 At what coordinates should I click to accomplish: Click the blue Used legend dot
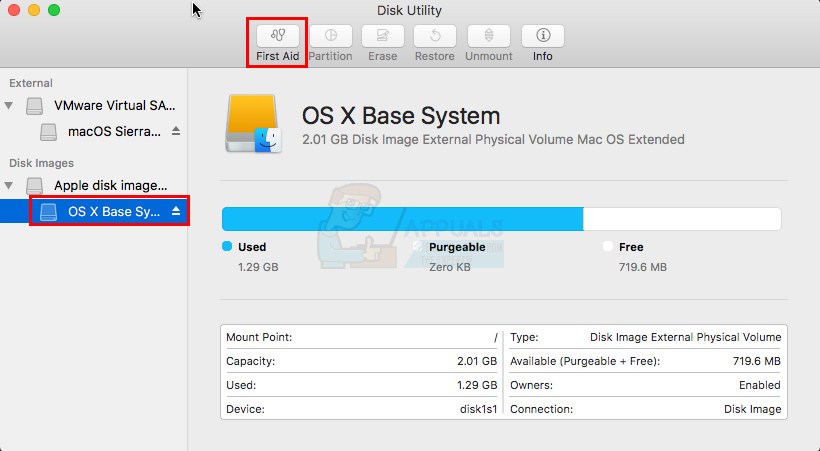[x=227, y=246]
